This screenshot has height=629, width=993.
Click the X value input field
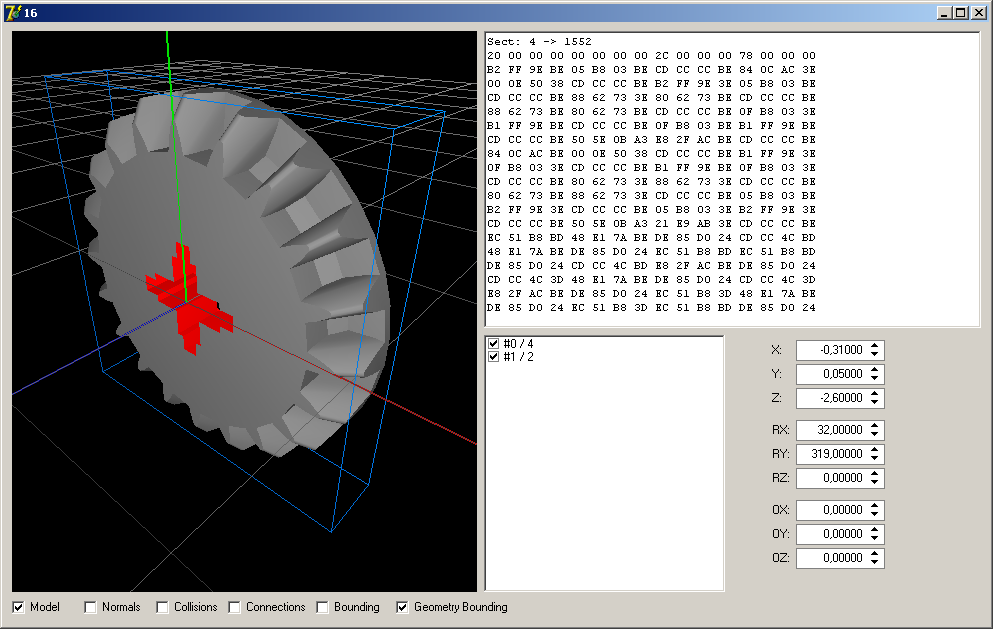tap(830, 350)
